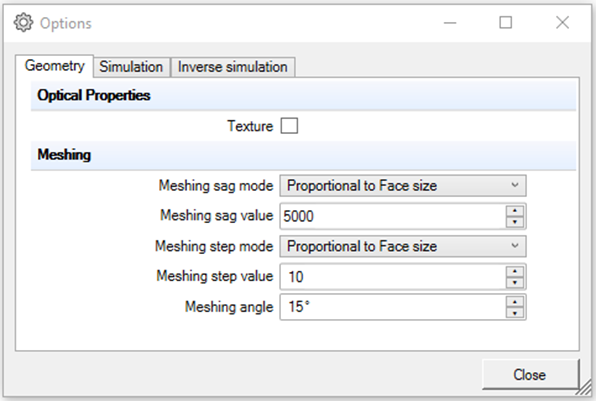Viewport: 596px width, 401px height.
Task: Click the Close button
Action: [530, 375]
